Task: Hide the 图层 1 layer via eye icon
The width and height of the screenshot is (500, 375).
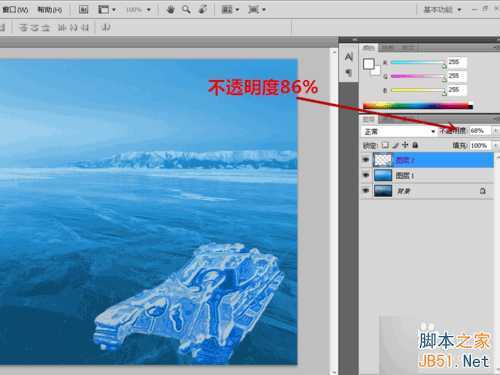Action: 366,175
